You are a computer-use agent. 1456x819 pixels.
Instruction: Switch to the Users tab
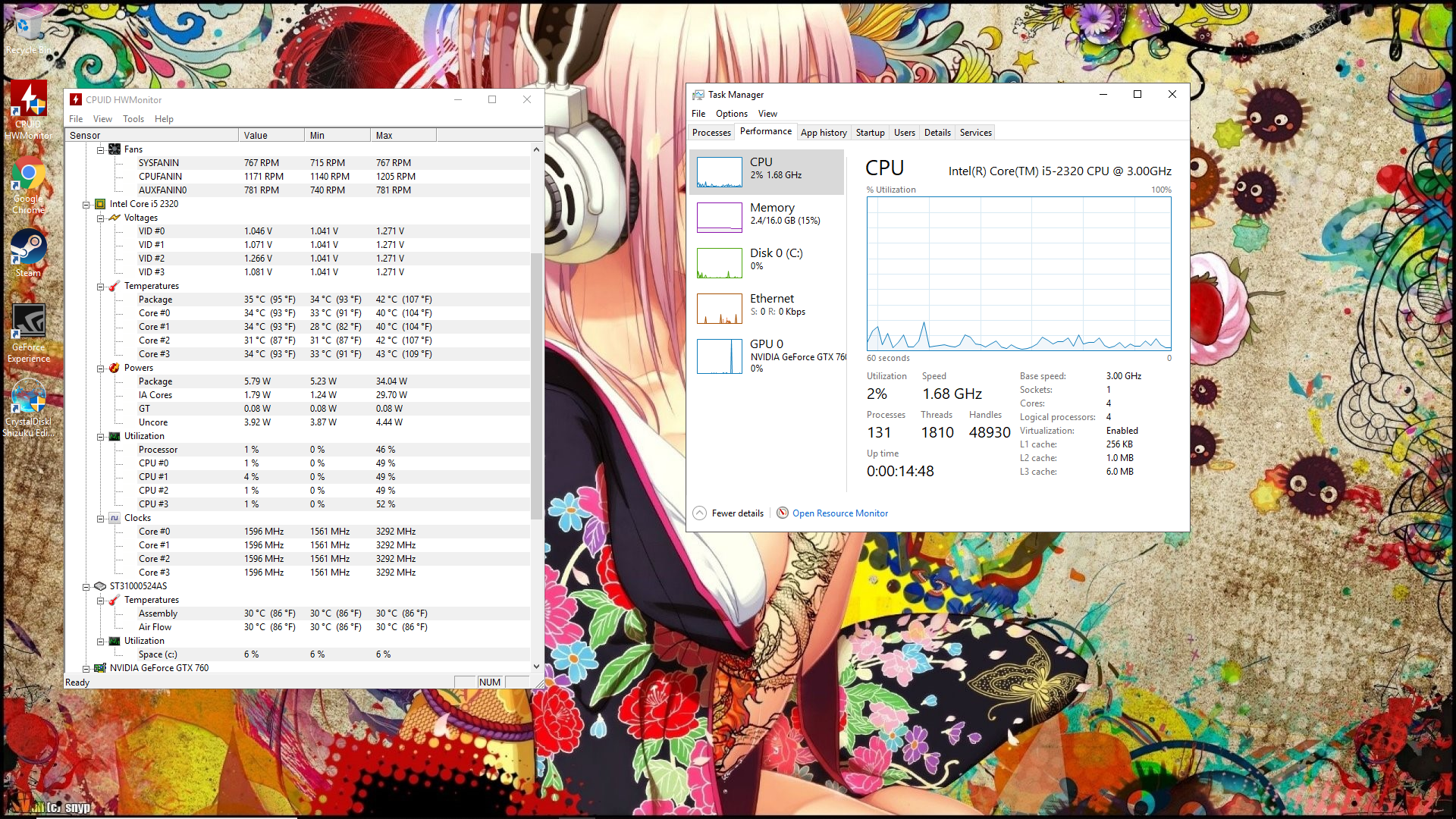point(905,133)
